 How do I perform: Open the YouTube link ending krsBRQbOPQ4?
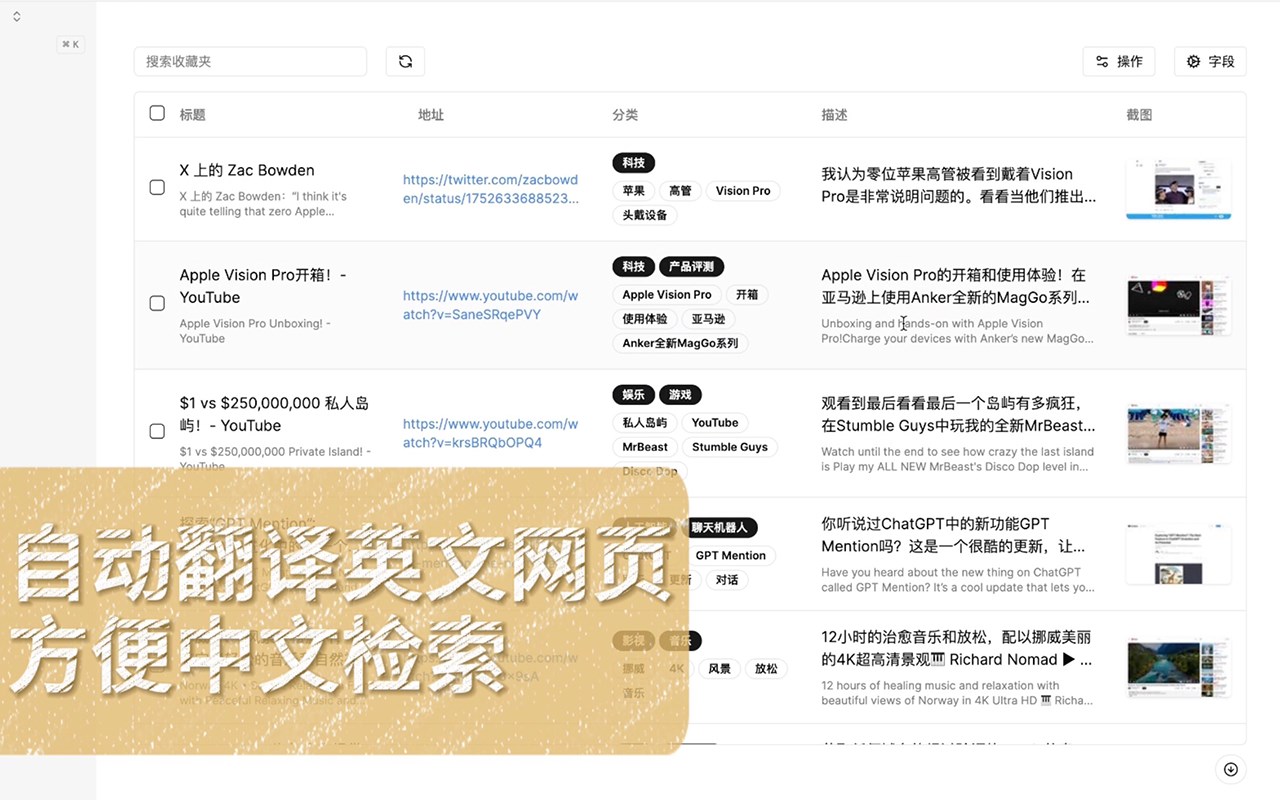490,433
